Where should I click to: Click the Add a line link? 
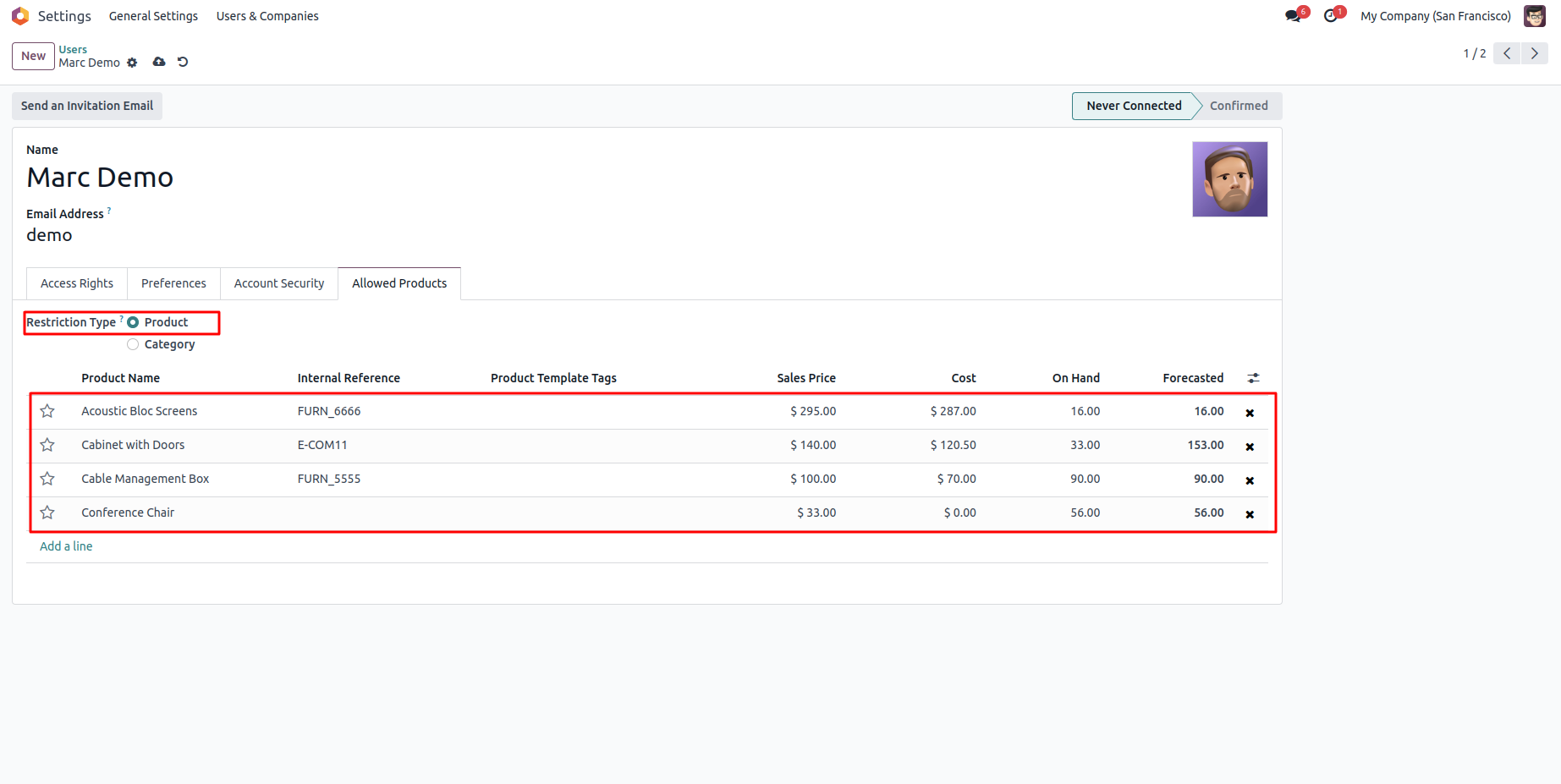[x=66, y=546]
